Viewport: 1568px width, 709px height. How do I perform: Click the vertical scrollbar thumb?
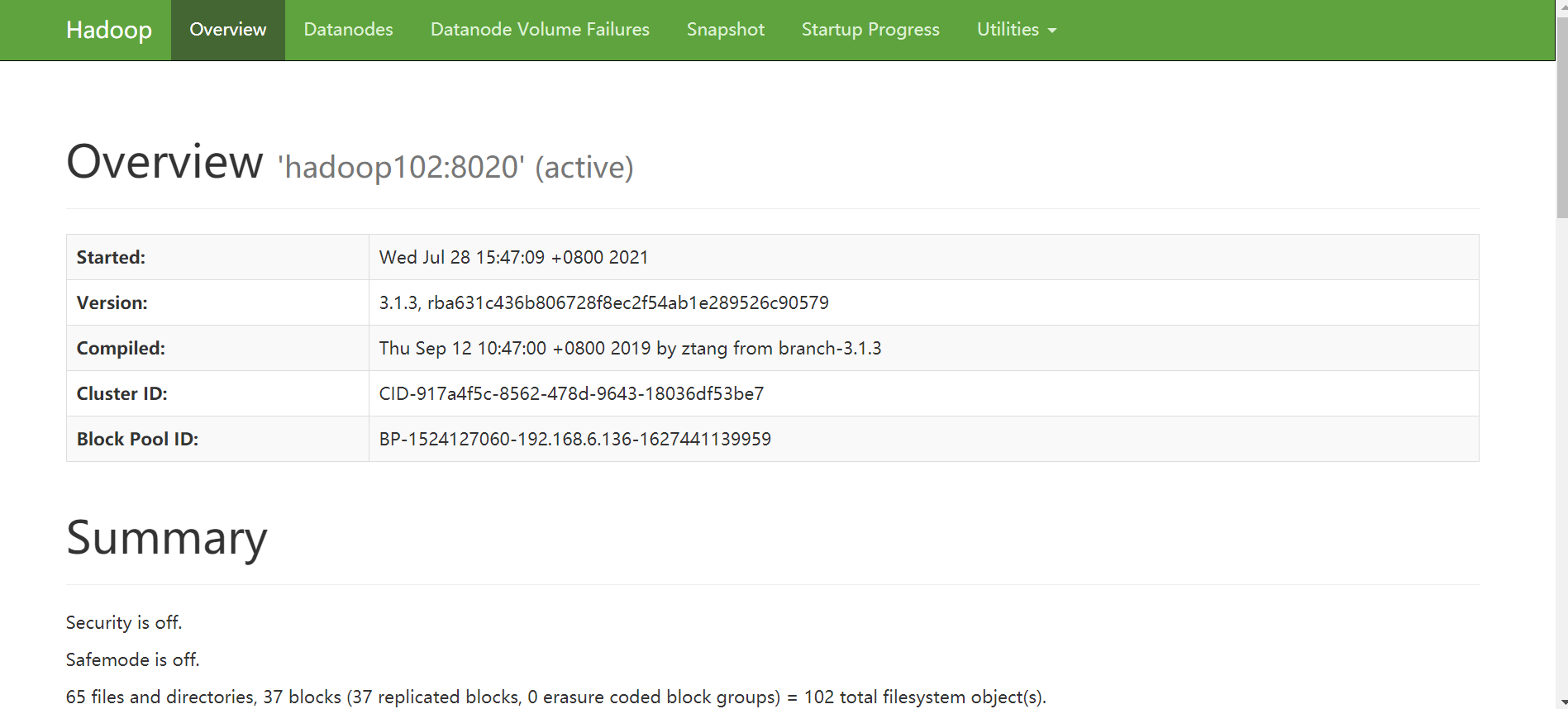coord(1561,116)
